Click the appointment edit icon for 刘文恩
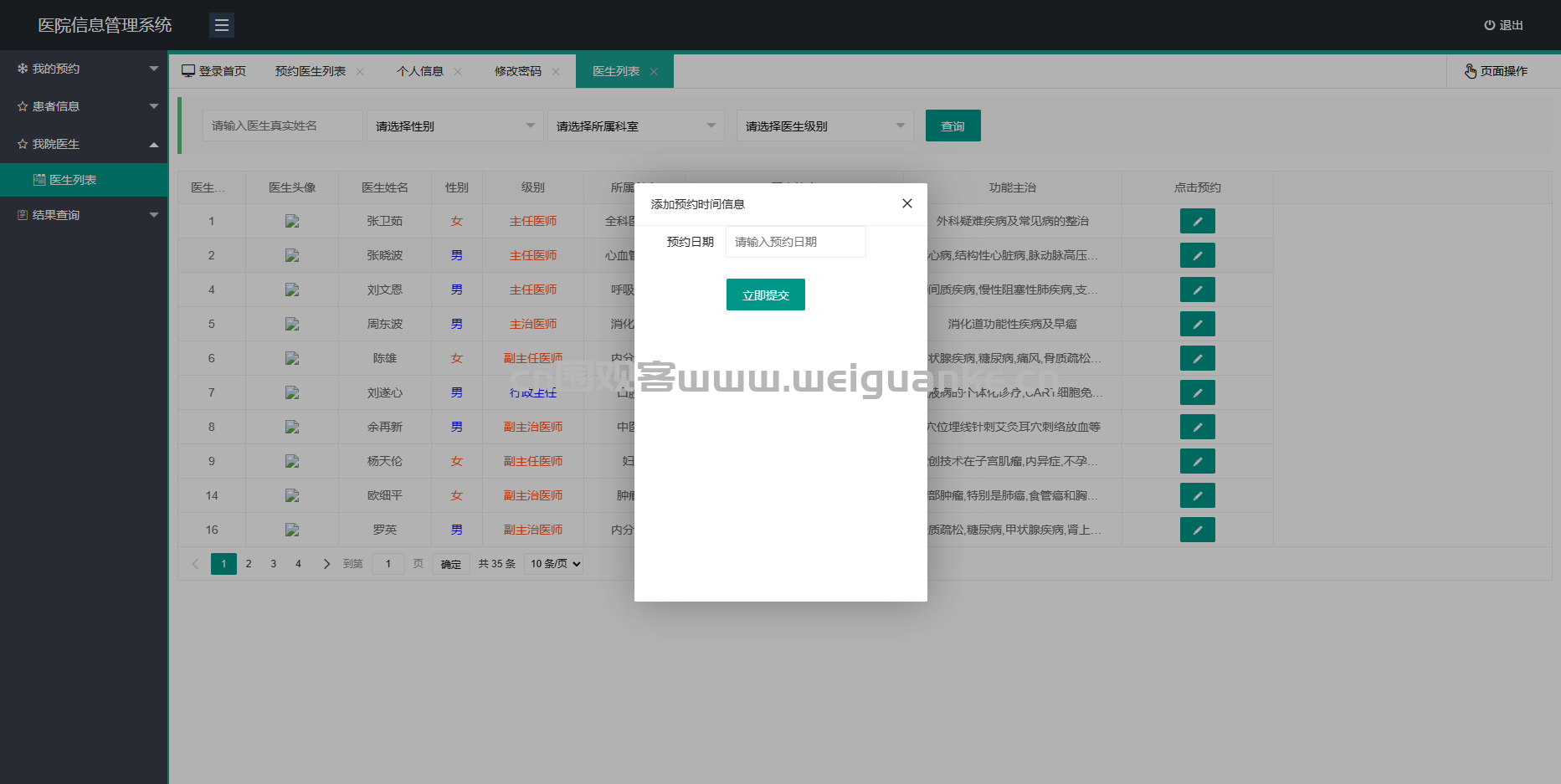This screenshot has width=1561, height=784. pos(1198,290)
